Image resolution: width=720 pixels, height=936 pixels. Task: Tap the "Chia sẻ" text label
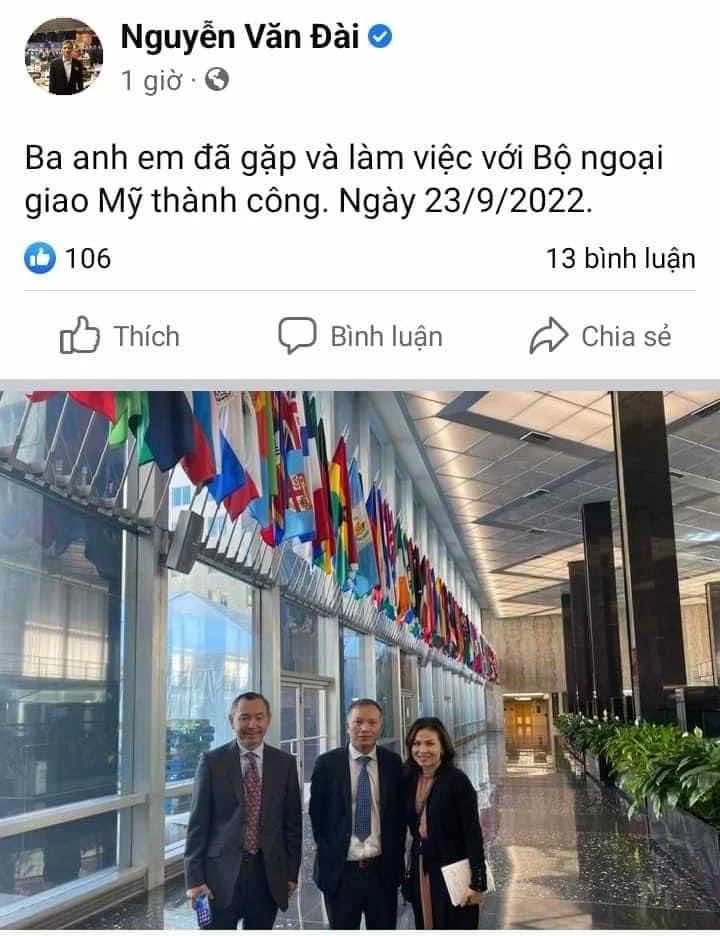click(x=626, y=336)
